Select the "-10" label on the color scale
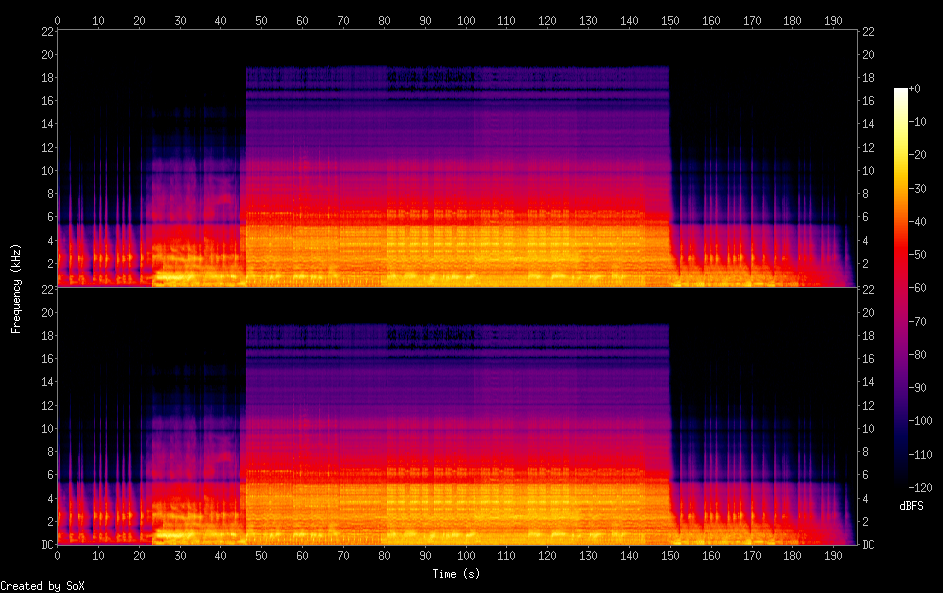This screenshot has height=593, width=943. 917,121
